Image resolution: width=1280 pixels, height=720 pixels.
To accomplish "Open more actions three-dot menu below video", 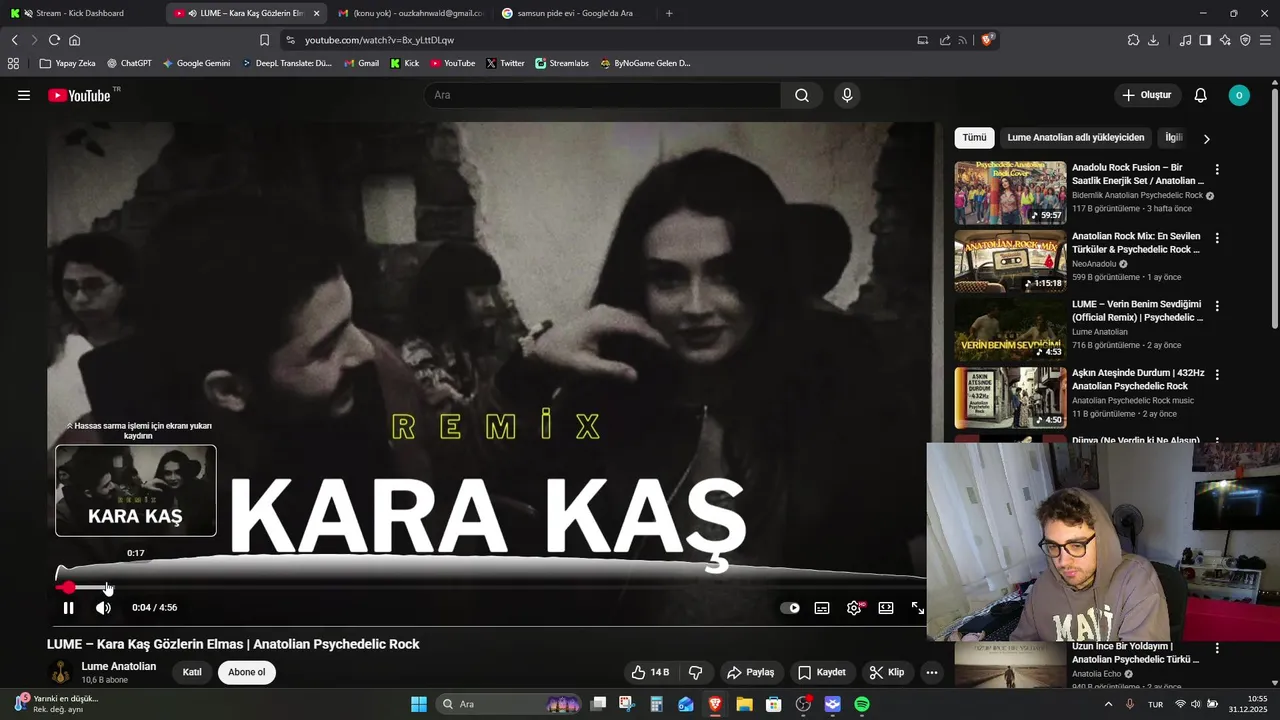I will click(x=932, y=672).
